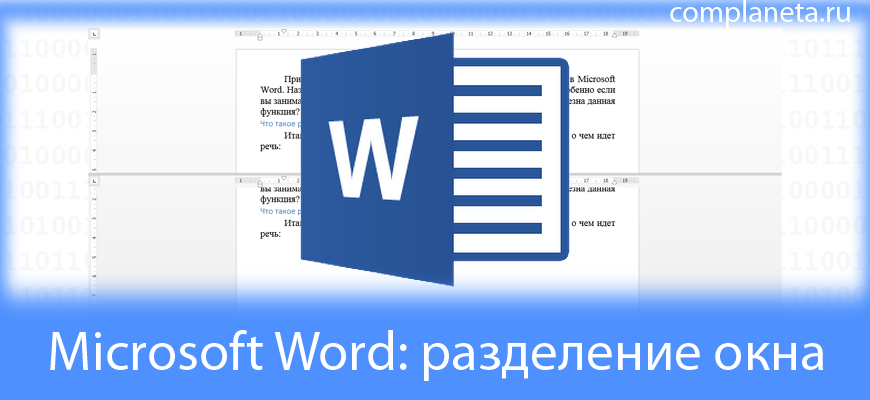Viewport: 870px width, 400px height.
Task: Click the tab selector button in the lower pane
Action: 95,180
